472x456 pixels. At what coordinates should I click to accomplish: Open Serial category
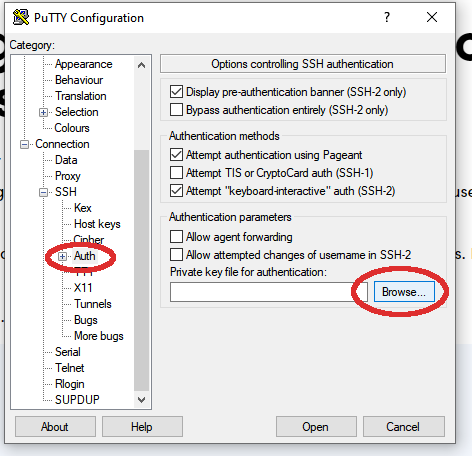coord(68,352)
